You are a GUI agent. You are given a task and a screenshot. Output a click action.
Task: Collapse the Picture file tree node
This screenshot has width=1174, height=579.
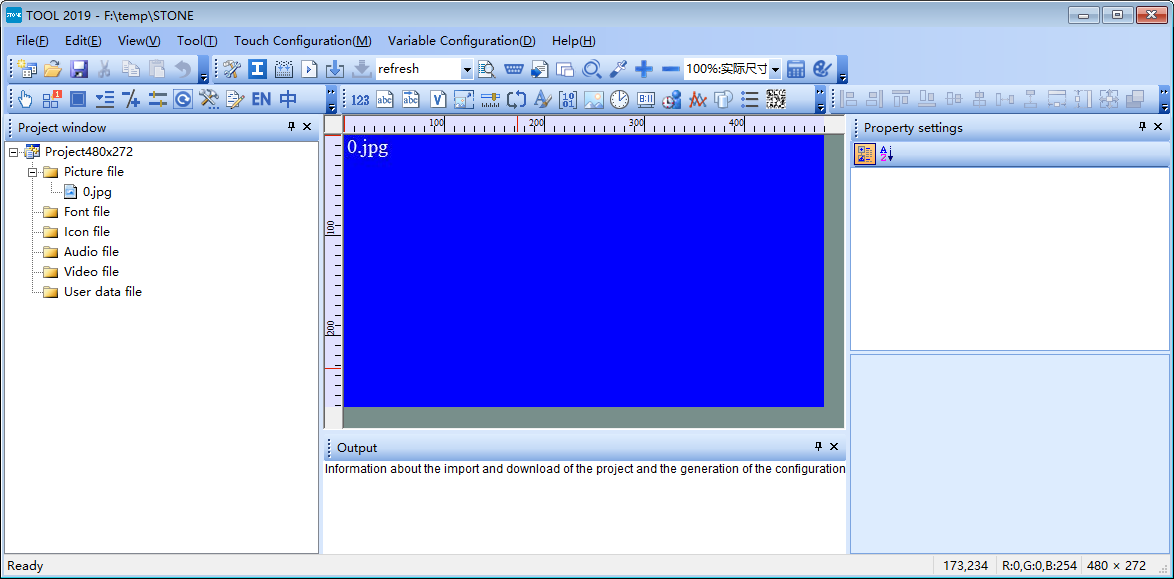(x=32, y=171)
